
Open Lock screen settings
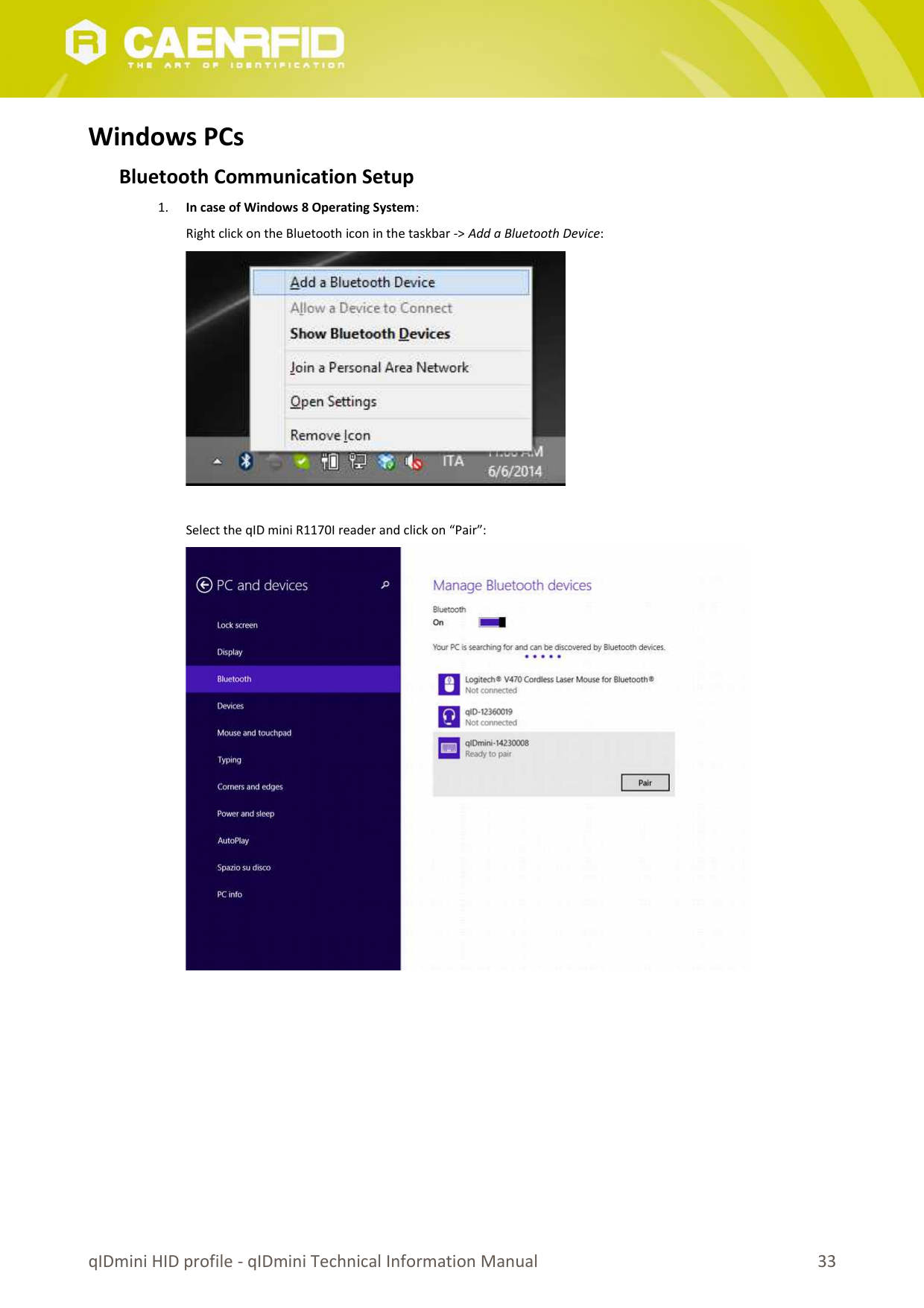point(293,625)
